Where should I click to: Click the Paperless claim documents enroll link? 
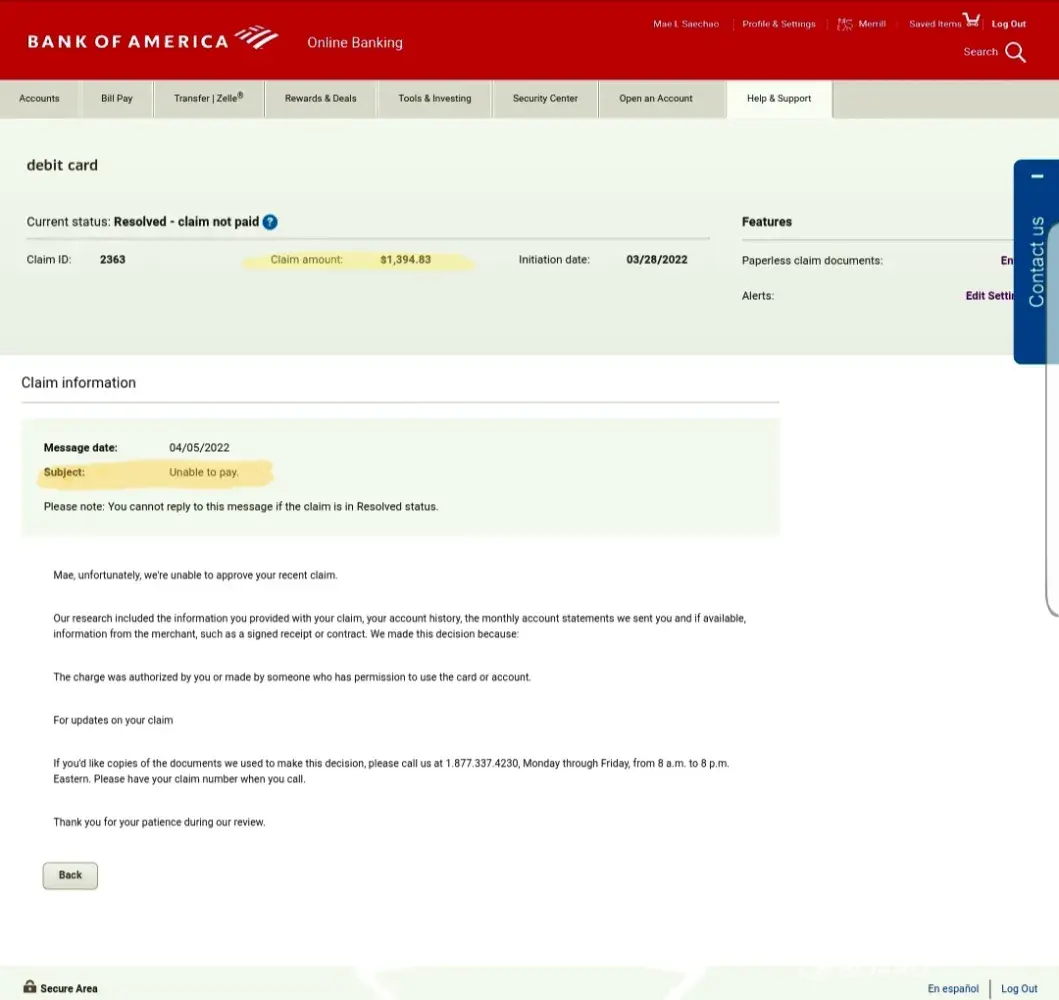click(x=1007, y=261)
